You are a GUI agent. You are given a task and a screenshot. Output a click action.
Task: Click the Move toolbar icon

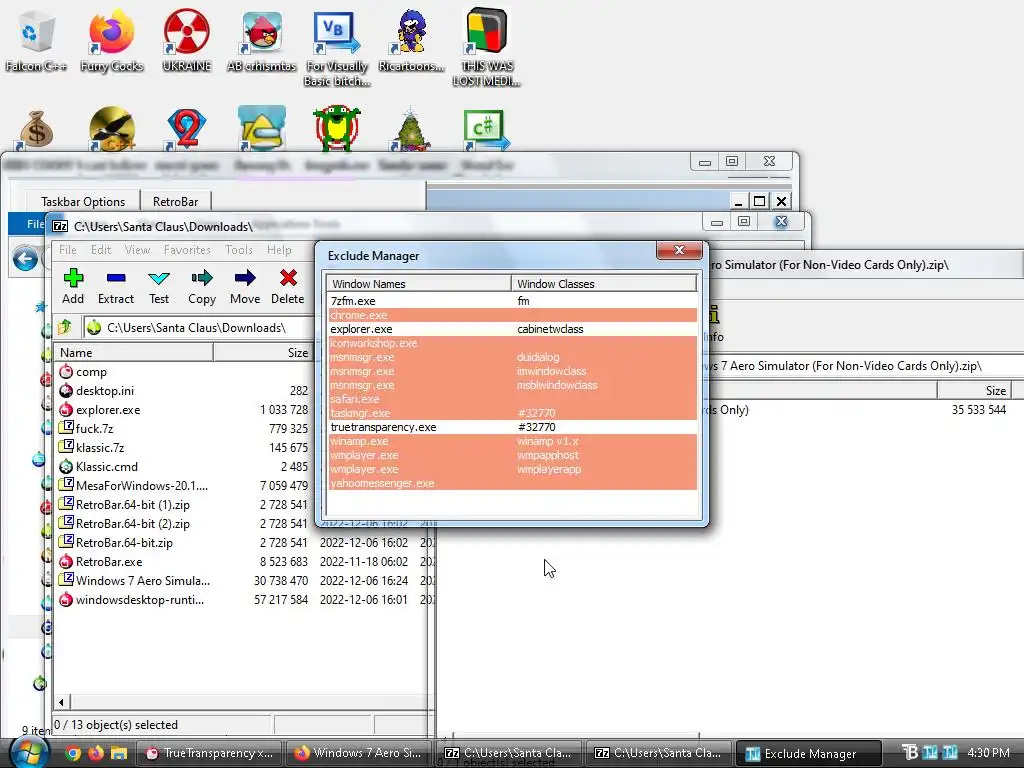coord(245,286)
